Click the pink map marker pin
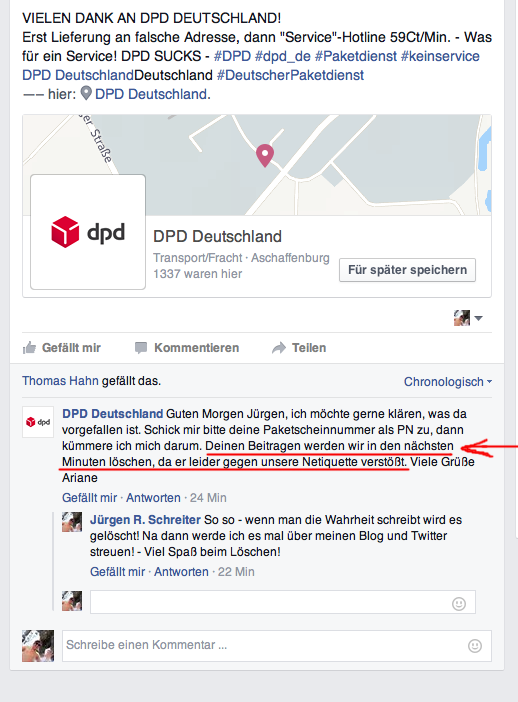518x702 pixels. (x=265, y=155)
